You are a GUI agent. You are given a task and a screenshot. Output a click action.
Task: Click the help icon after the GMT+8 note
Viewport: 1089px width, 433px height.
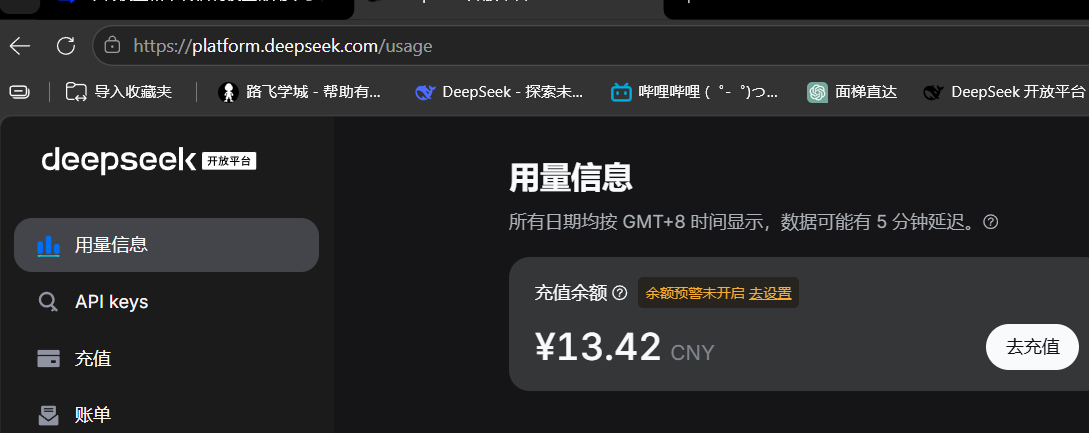[x=991, y=222]
